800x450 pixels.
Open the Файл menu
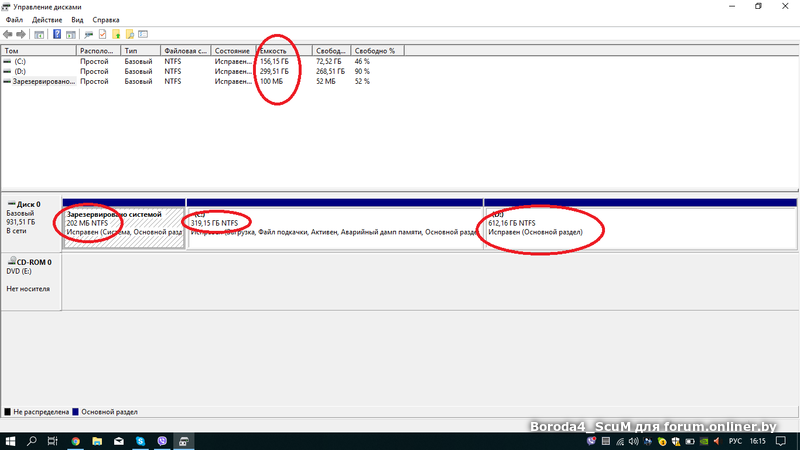(14, 20)
